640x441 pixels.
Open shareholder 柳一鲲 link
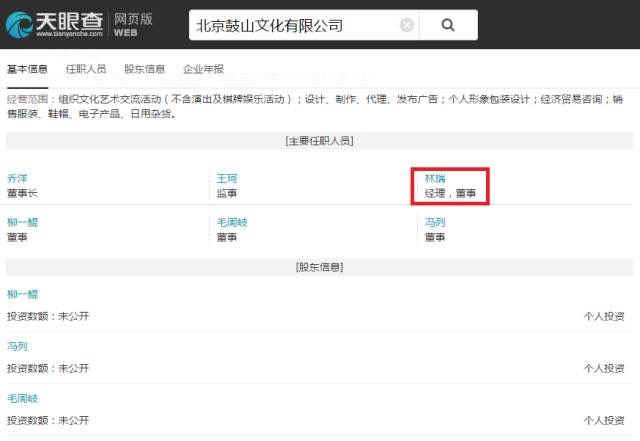[x=22, y=294]
